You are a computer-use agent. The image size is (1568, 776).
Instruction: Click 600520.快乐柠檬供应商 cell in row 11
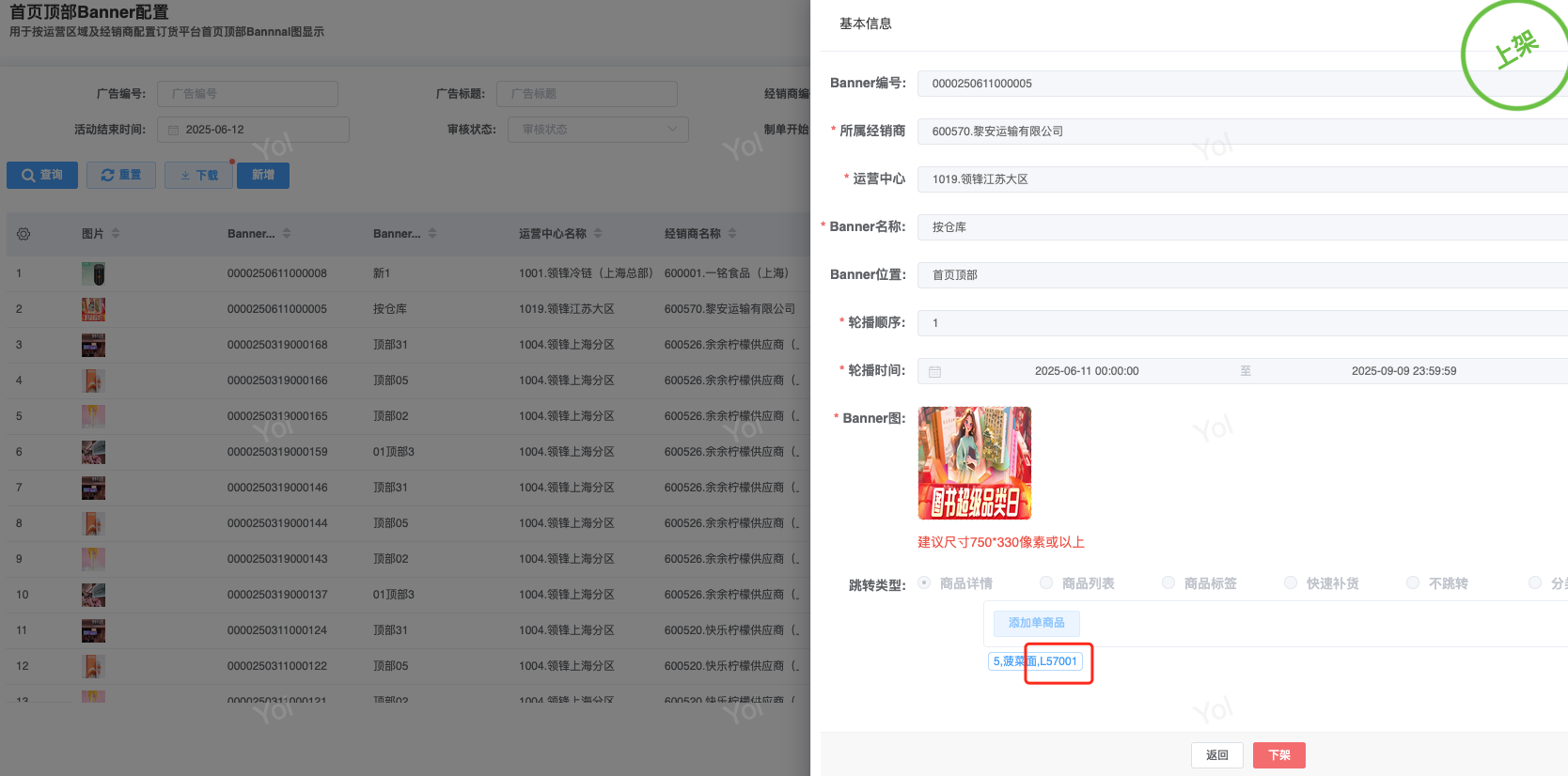(731, 630)
